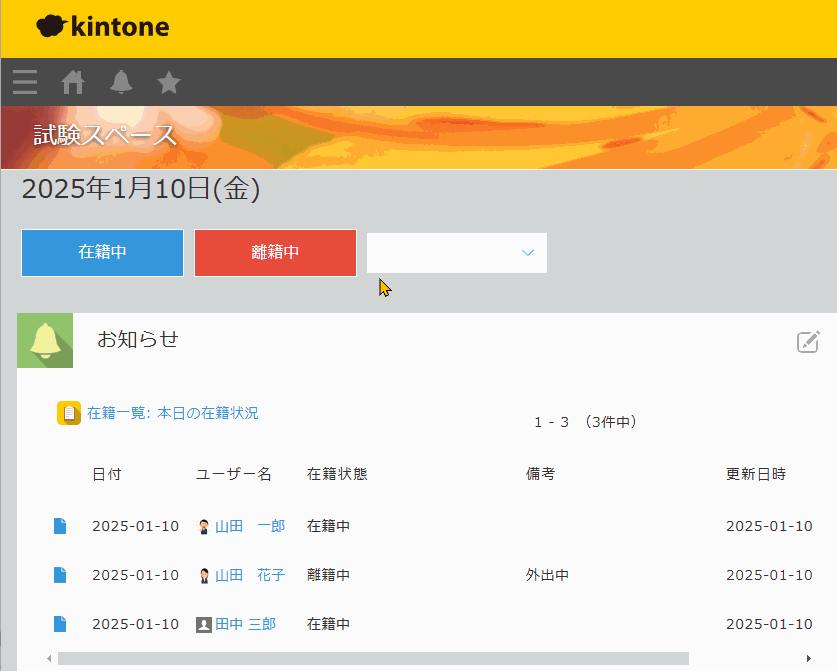Click 離籍中 status in 山田 花子 row
This screenshot has height=671, width=837.
328,575
